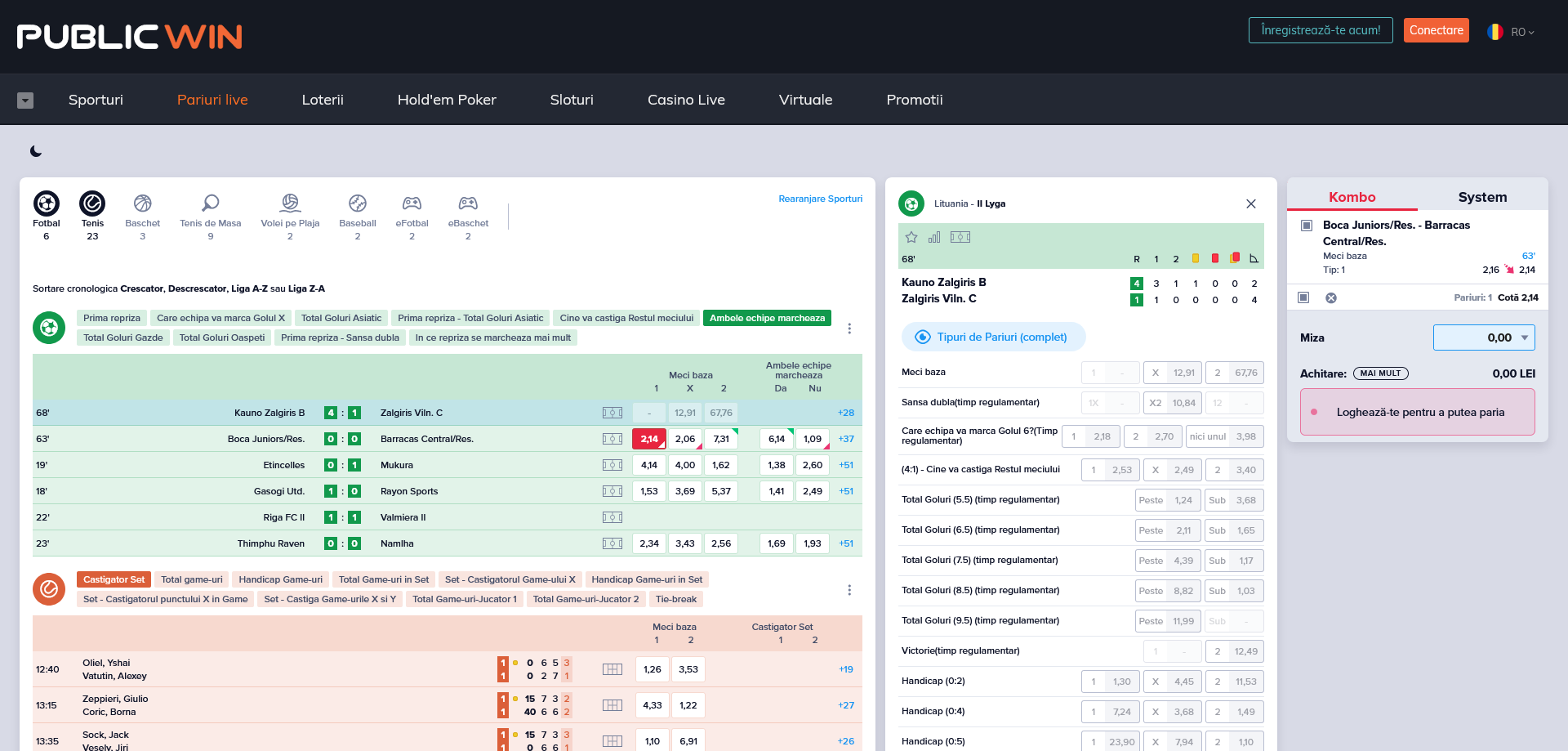Open the Casino Live section
Viewport: 1568px width, 751px height.
point(686,100)
